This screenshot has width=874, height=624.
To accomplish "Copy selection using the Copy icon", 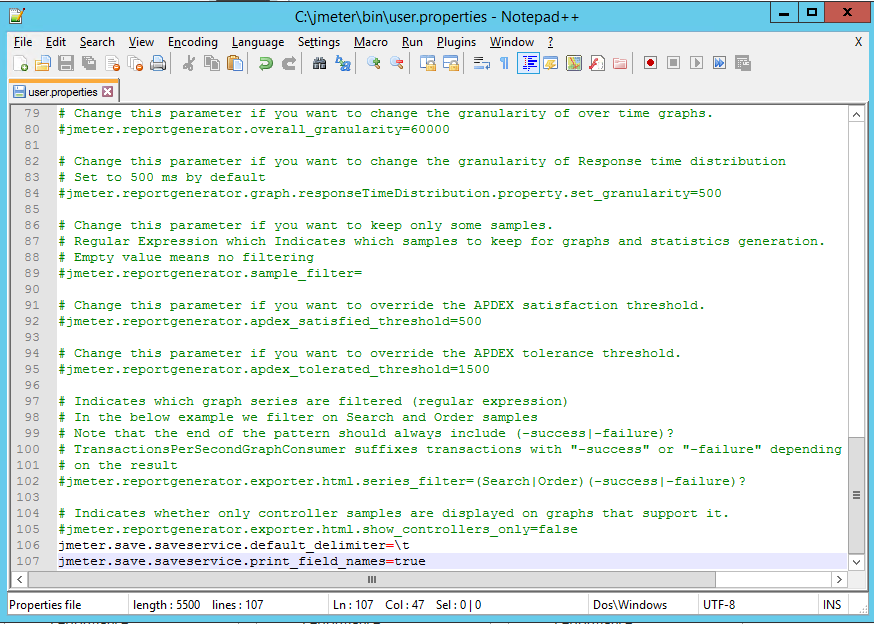I will pyautogui.click(x=212, y=64).
